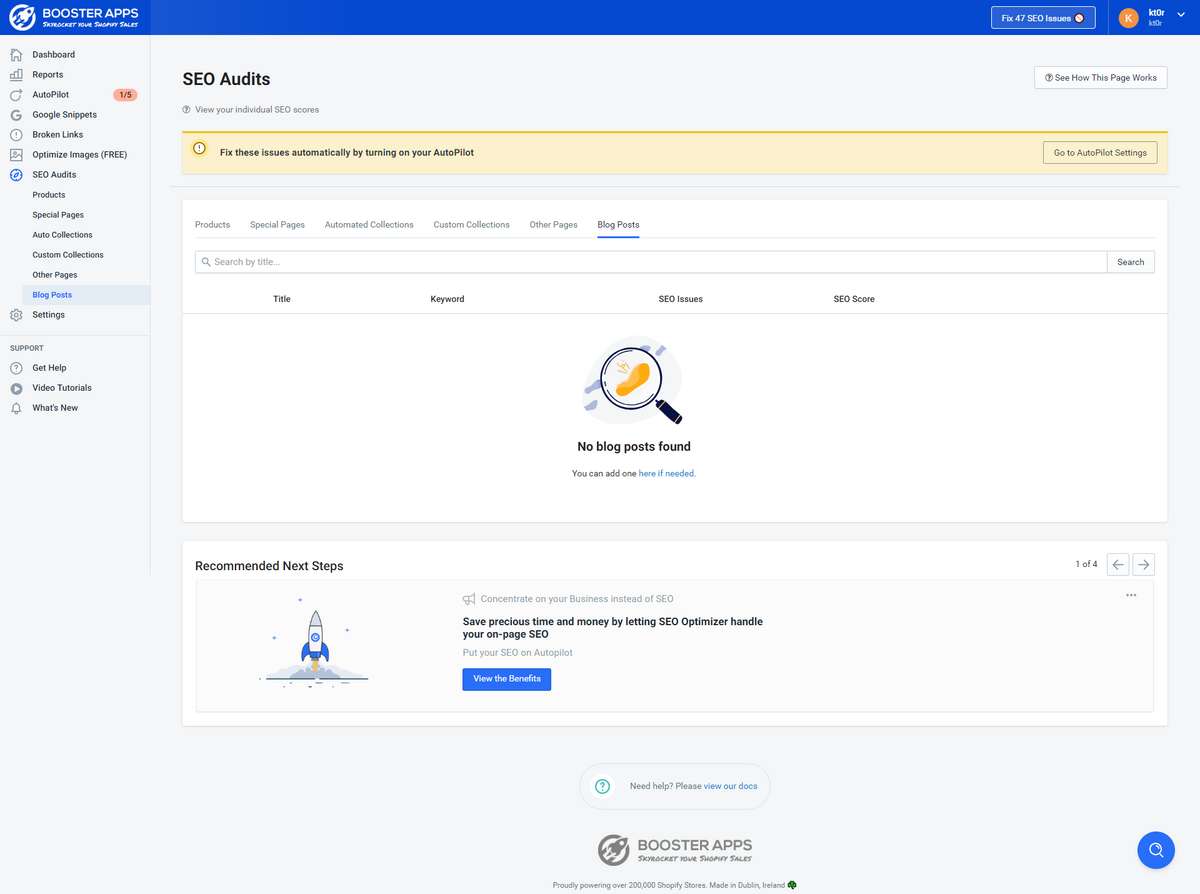Click the SEO Audits compass icon
This screenshot has height=894, width=1200.
(16, 175)
